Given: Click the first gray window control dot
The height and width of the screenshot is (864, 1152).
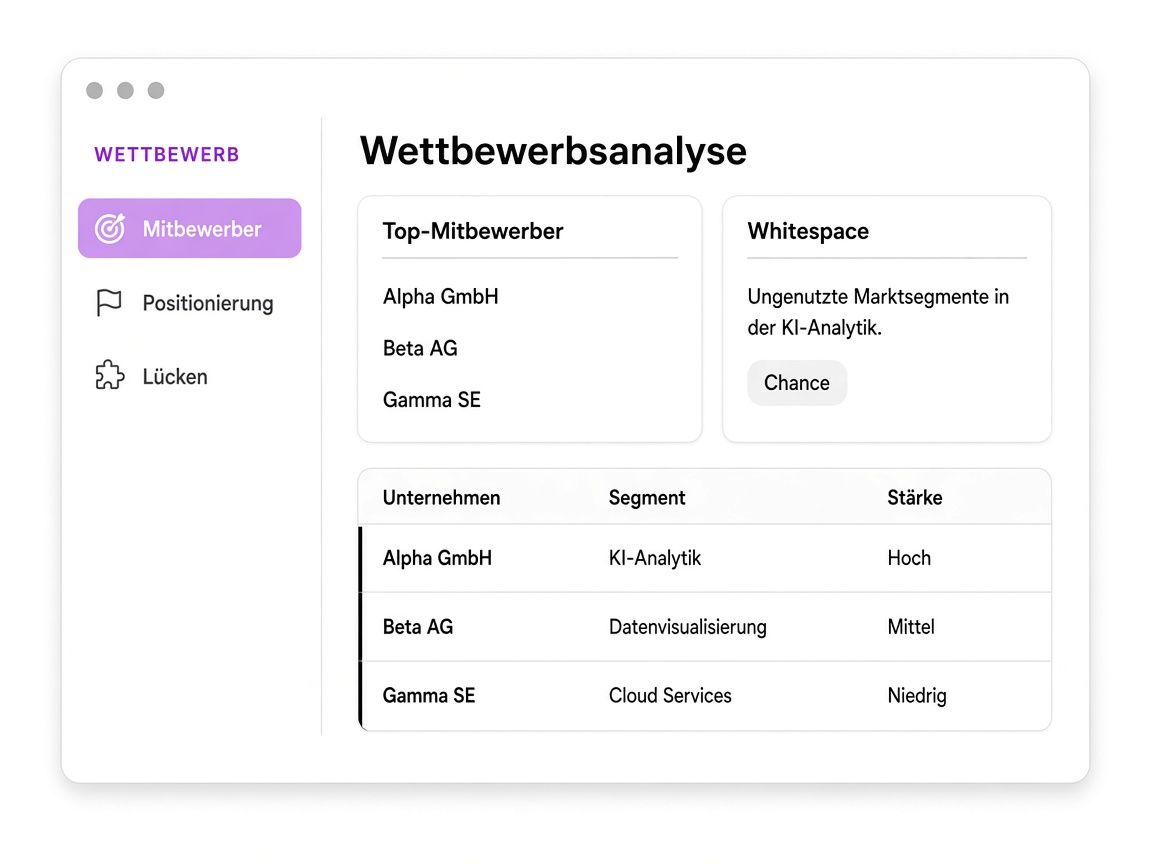Looking at the screenshot, I should [95, 90].
